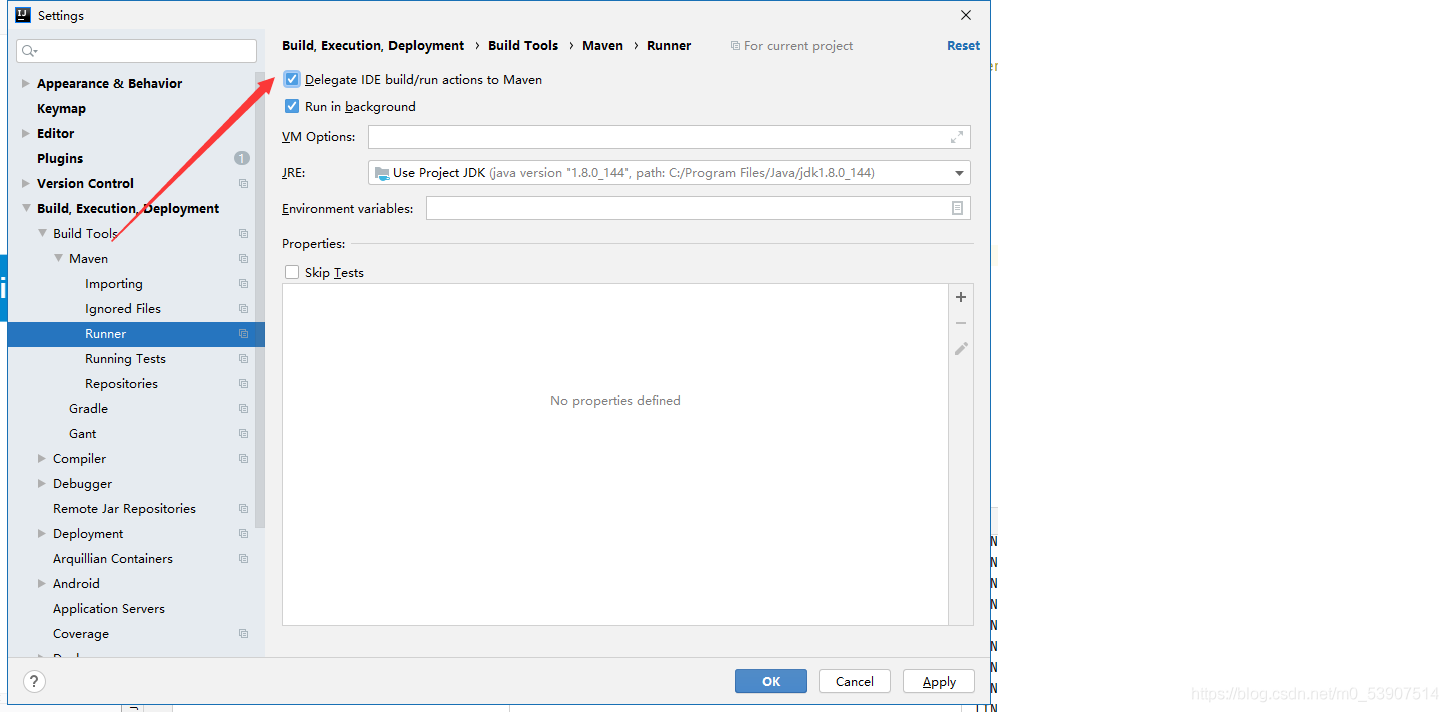
Task: Collapse the Build Tools node
Action: pos(42,234)
